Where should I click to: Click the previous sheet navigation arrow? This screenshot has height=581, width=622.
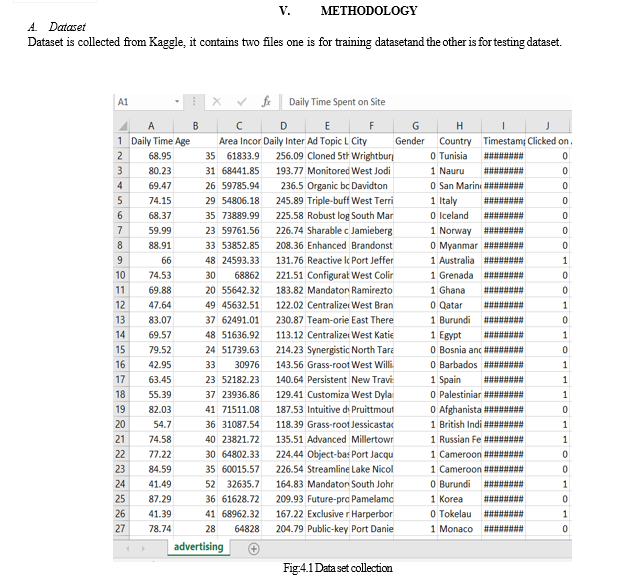(x=127, y=548)
